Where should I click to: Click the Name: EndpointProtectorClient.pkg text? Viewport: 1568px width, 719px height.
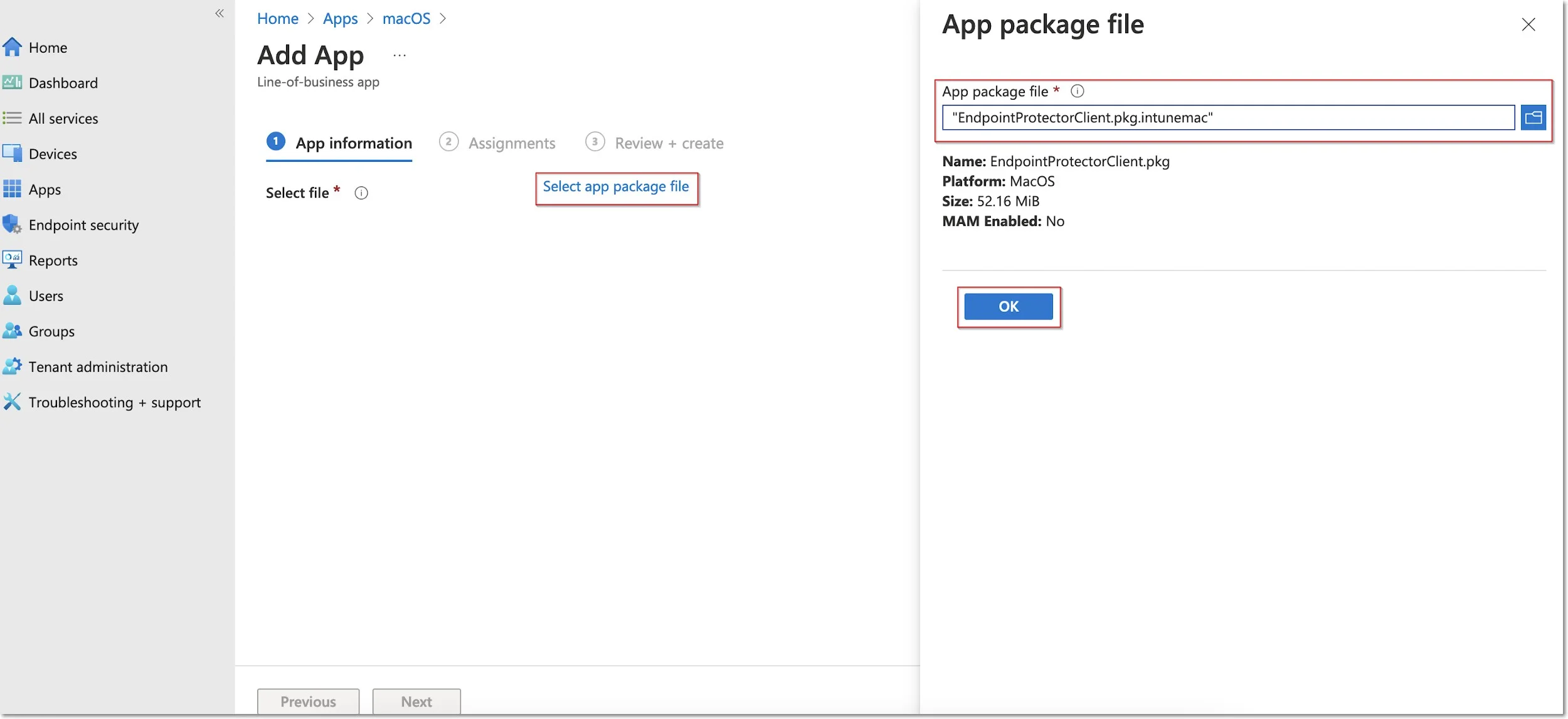click(x=1056, y=161)
